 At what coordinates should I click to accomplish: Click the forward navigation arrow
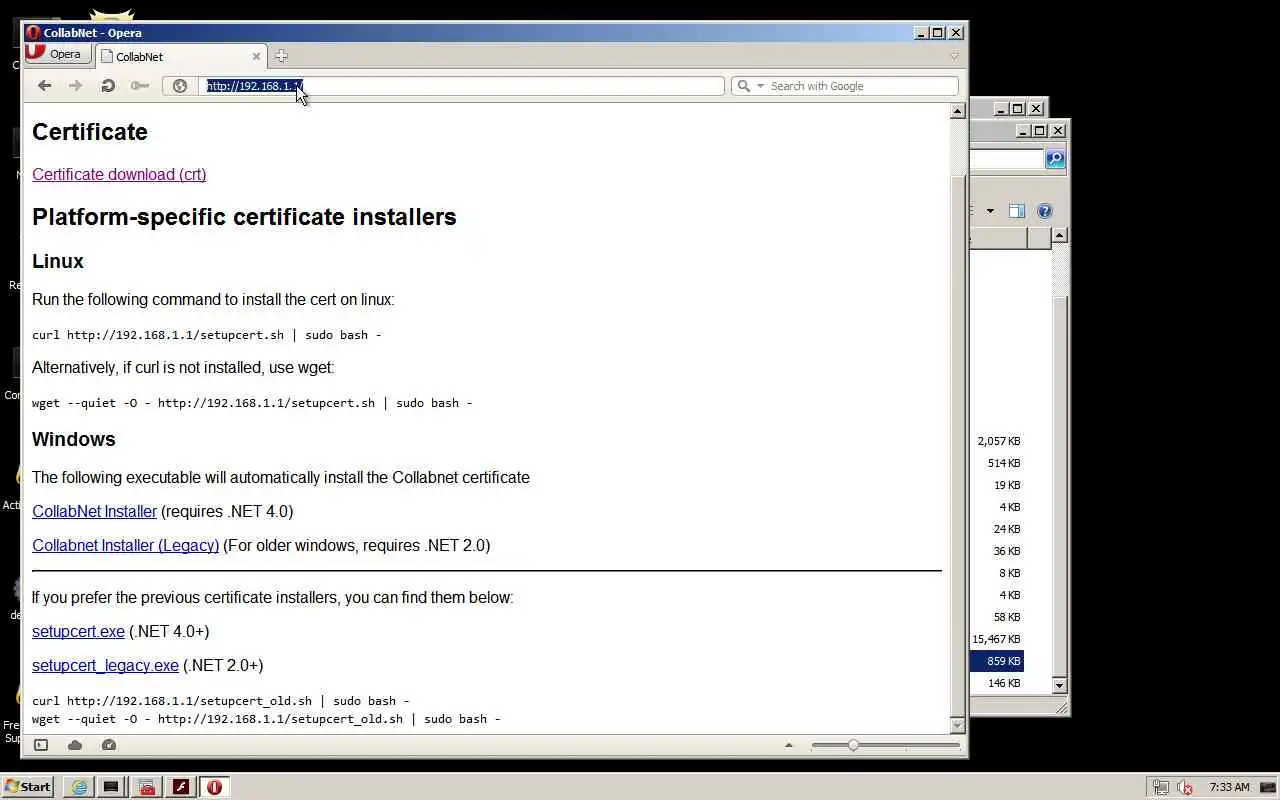click(x=75, y=86)
